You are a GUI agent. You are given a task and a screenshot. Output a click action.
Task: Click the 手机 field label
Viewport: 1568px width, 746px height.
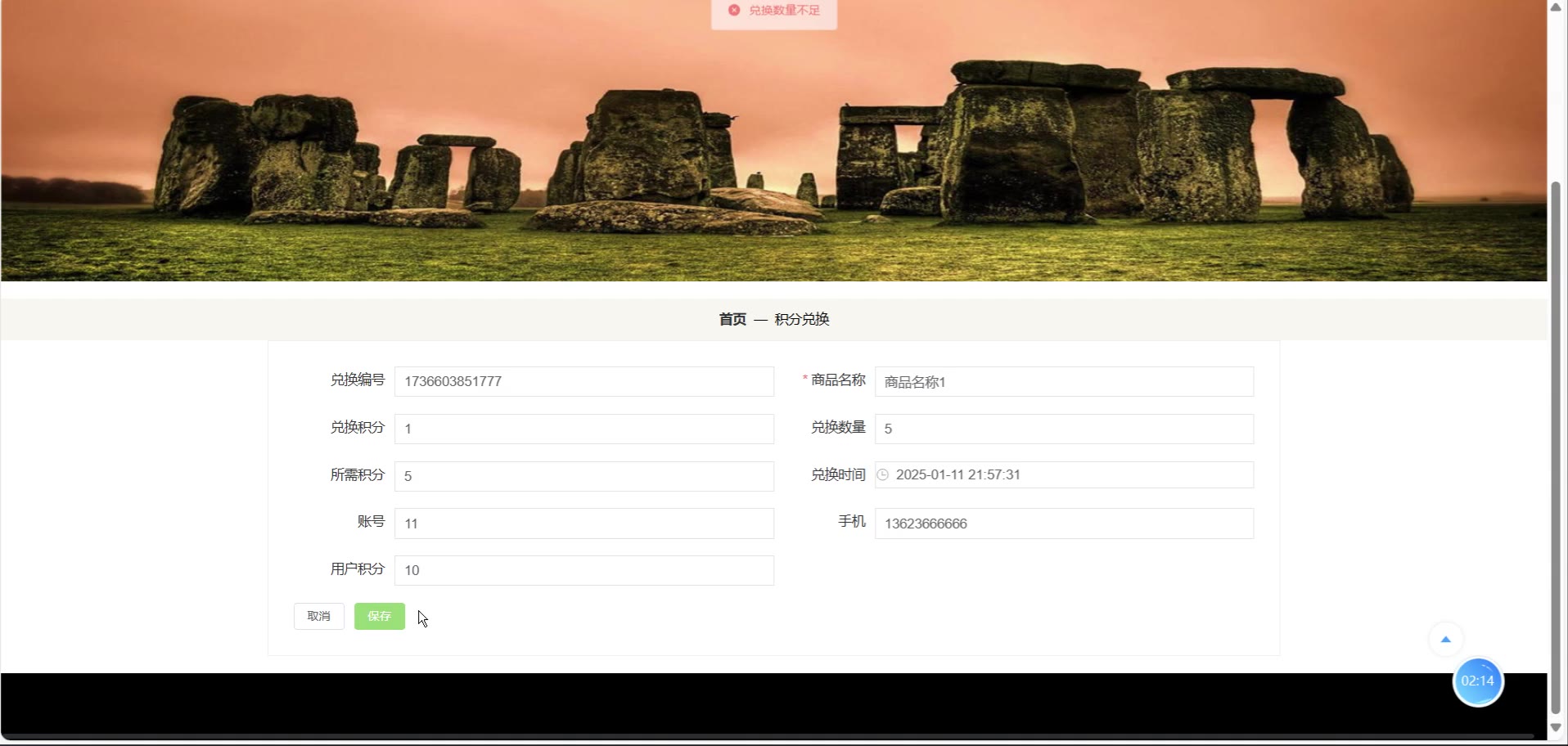point(852,521)
